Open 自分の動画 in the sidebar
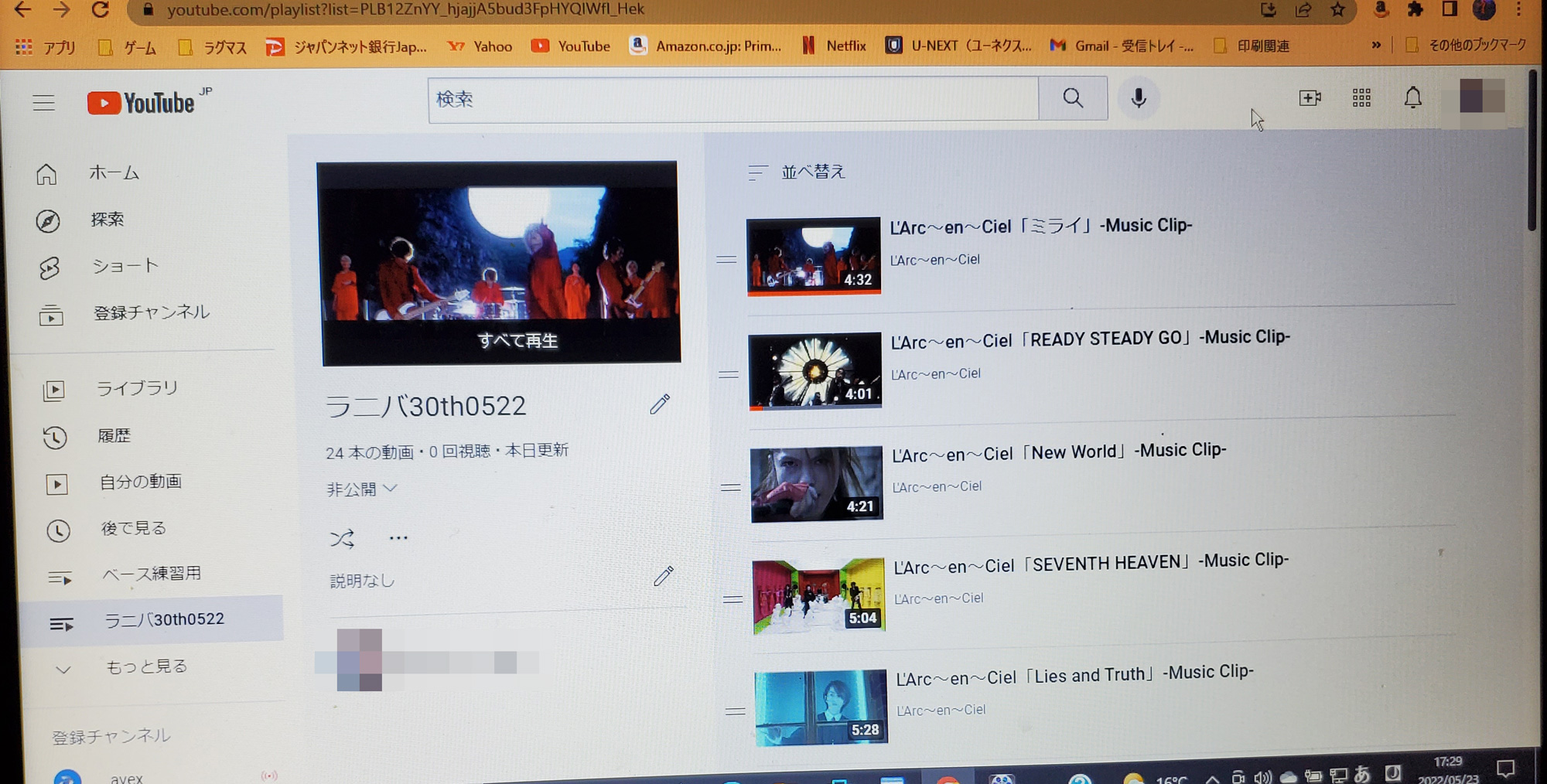This screenshot has width=1547, height=784. tap(140, 482)
